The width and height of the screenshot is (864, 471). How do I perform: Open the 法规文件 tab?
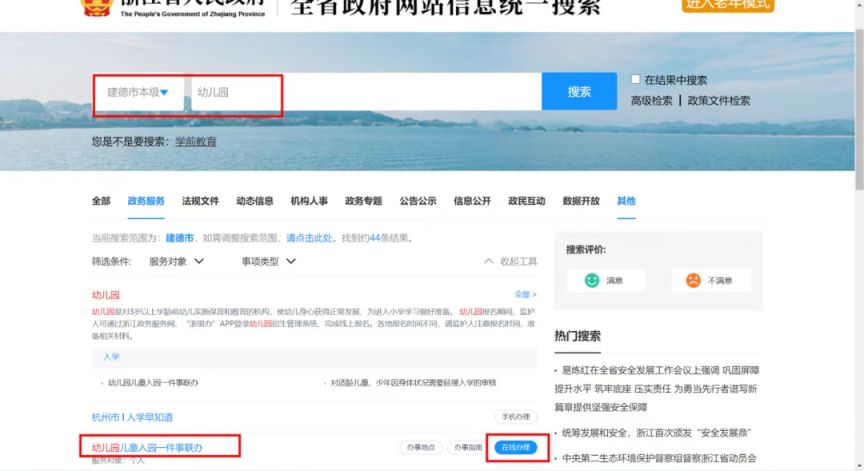point(201,201)
